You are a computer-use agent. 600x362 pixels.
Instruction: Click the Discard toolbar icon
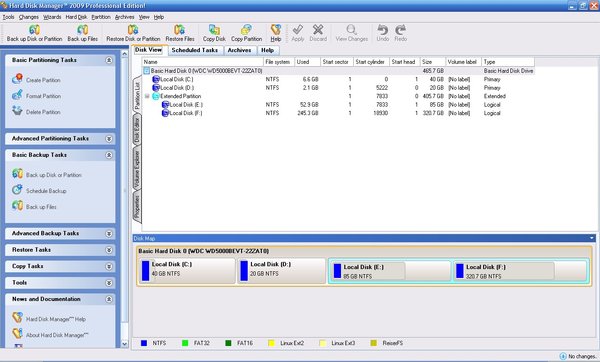318,30
